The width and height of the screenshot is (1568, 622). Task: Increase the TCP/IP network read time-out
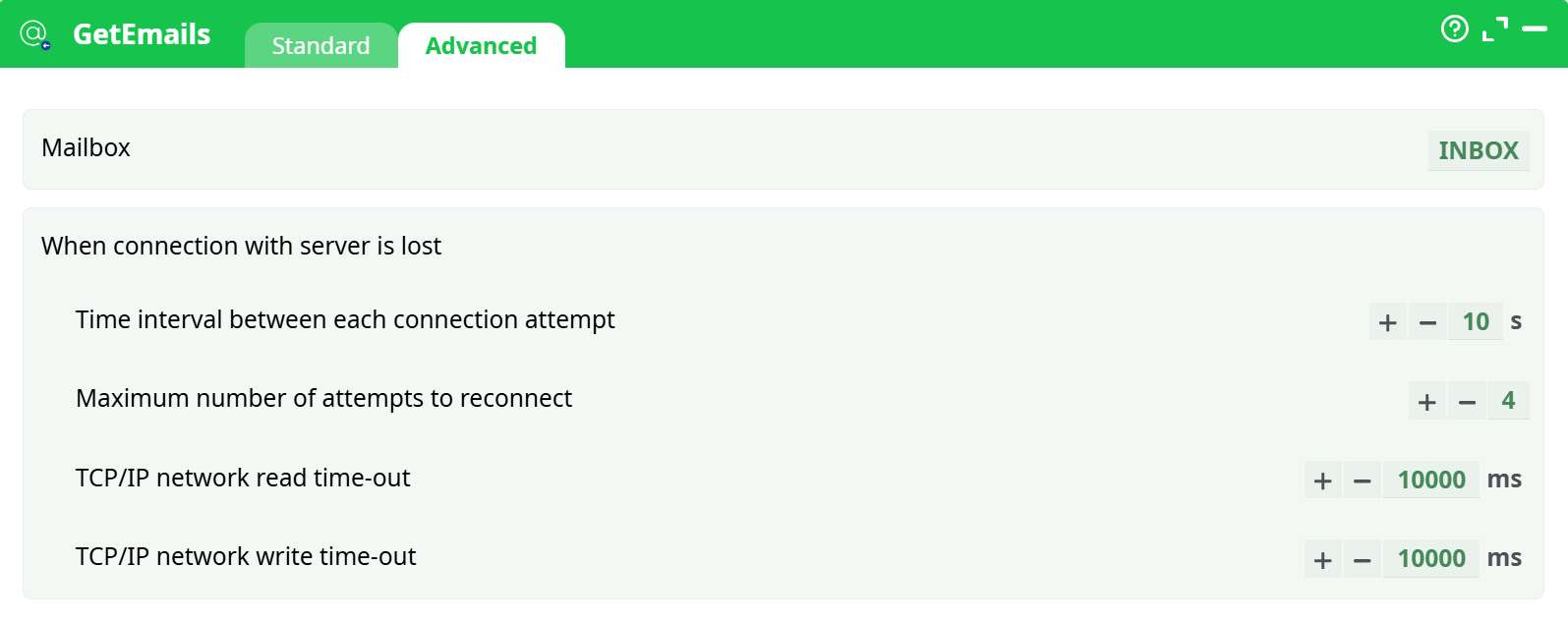click(x=1322, y=480)
